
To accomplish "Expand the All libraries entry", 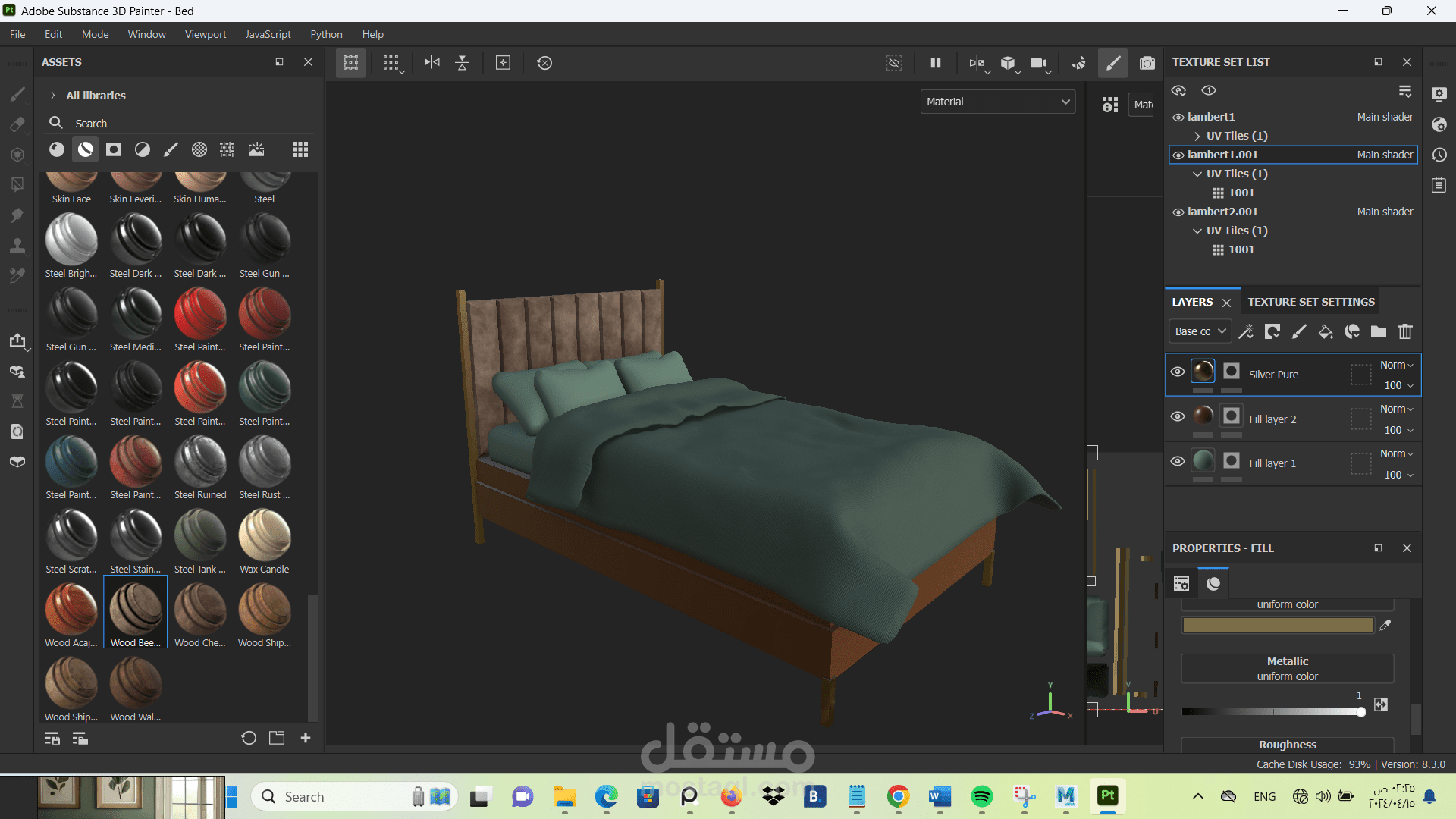I will [53, 96].
